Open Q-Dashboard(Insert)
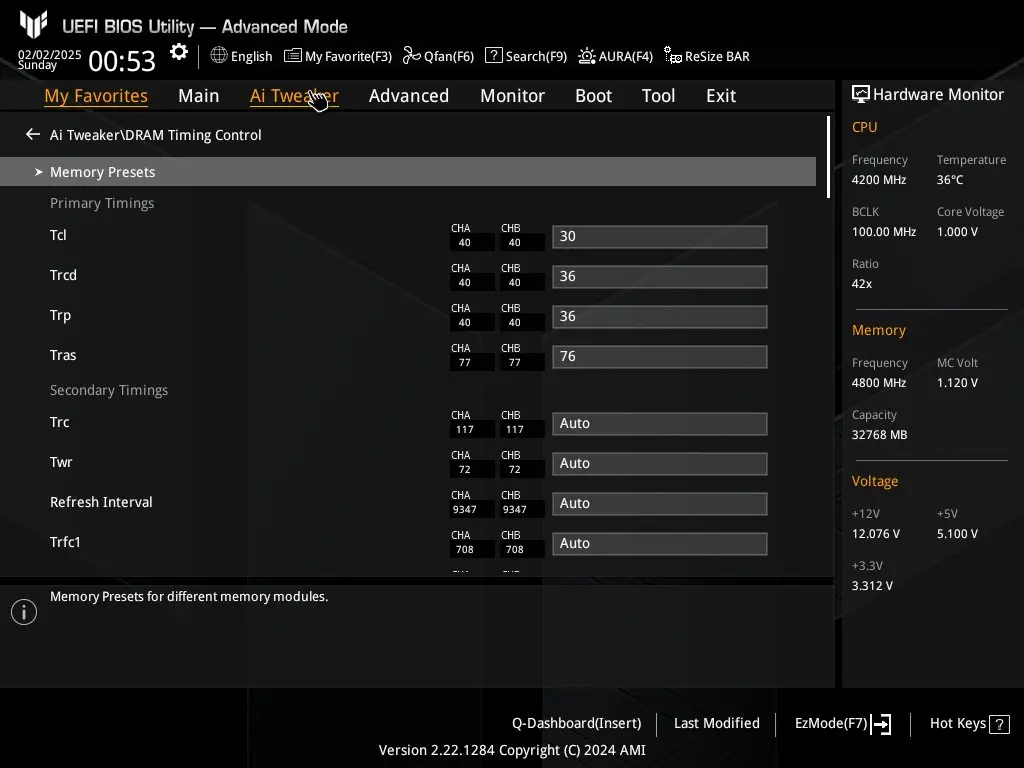 tap(577, 724)
